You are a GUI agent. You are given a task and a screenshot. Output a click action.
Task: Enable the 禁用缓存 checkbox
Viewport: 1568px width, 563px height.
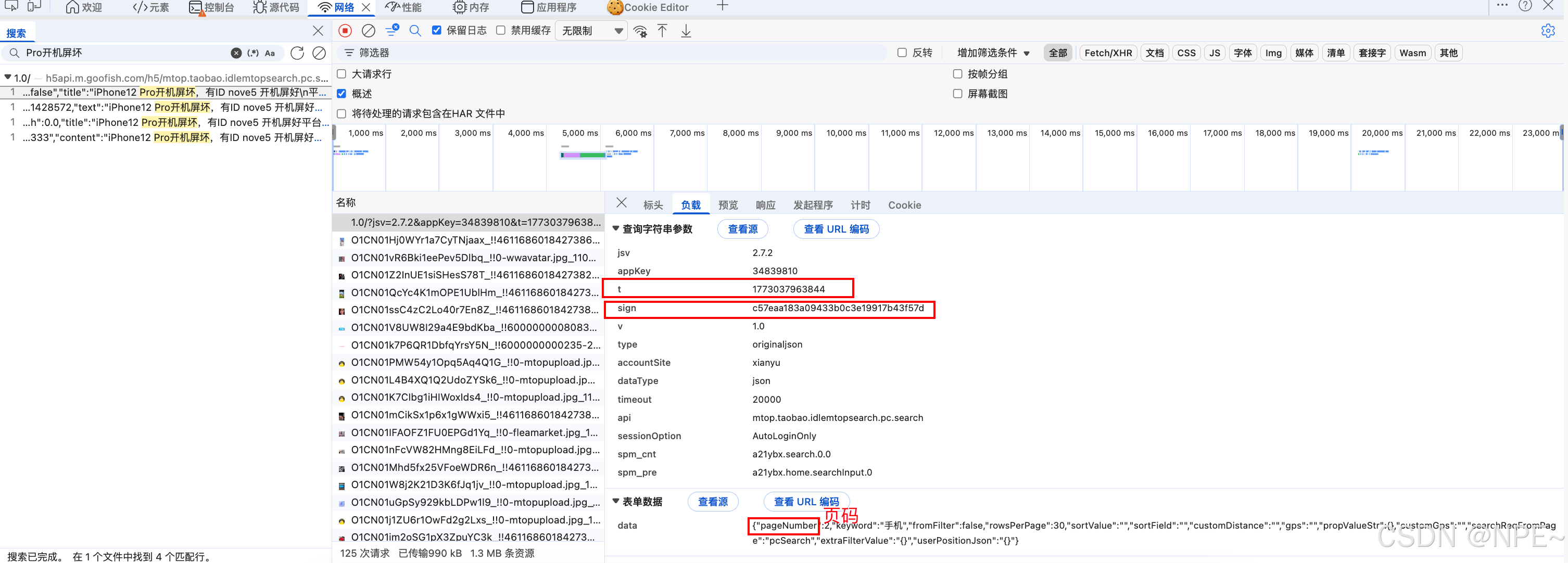tap(500, 30)
